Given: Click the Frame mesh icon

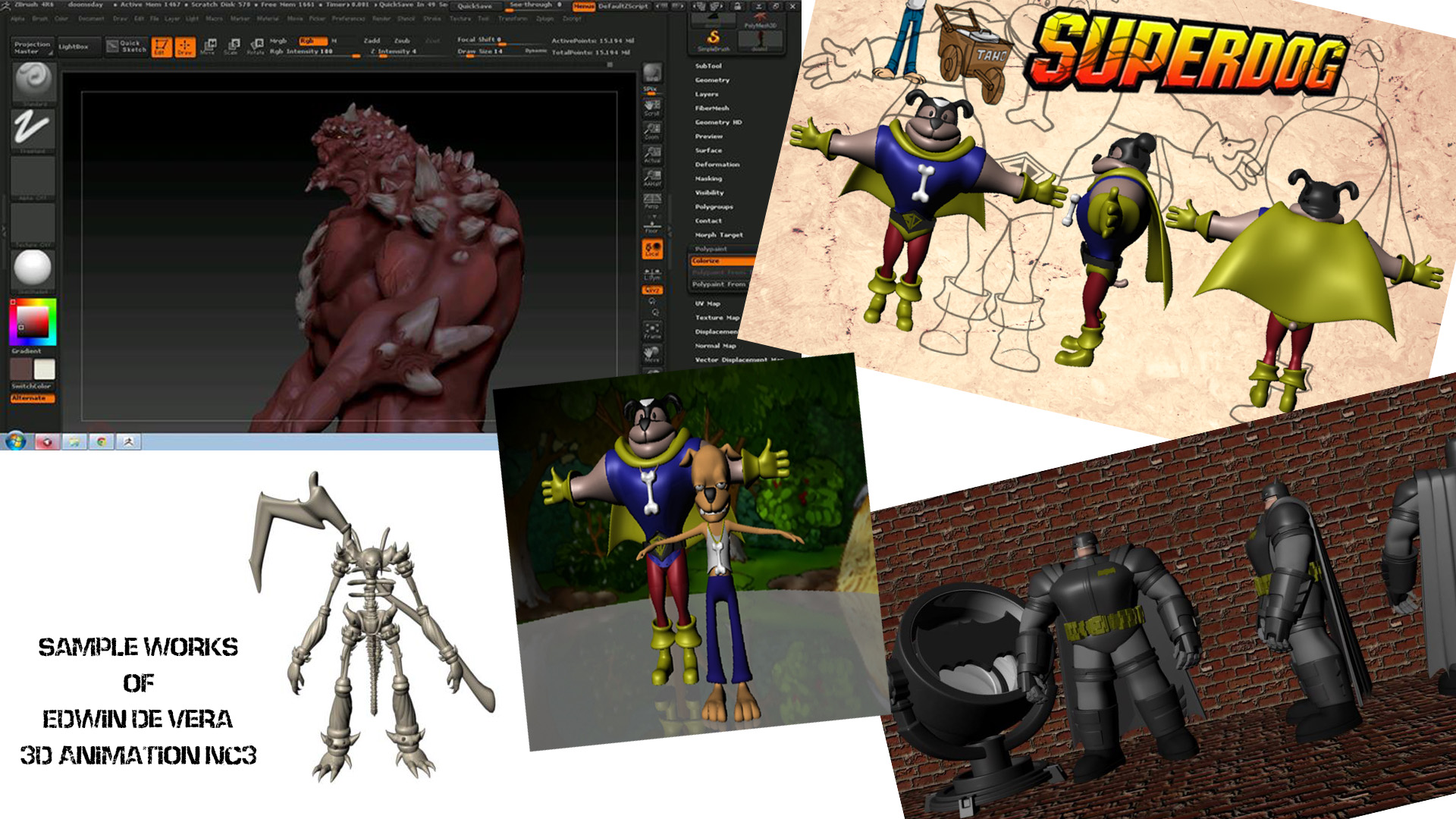Looking at the screenshot, I should [652, 331].
